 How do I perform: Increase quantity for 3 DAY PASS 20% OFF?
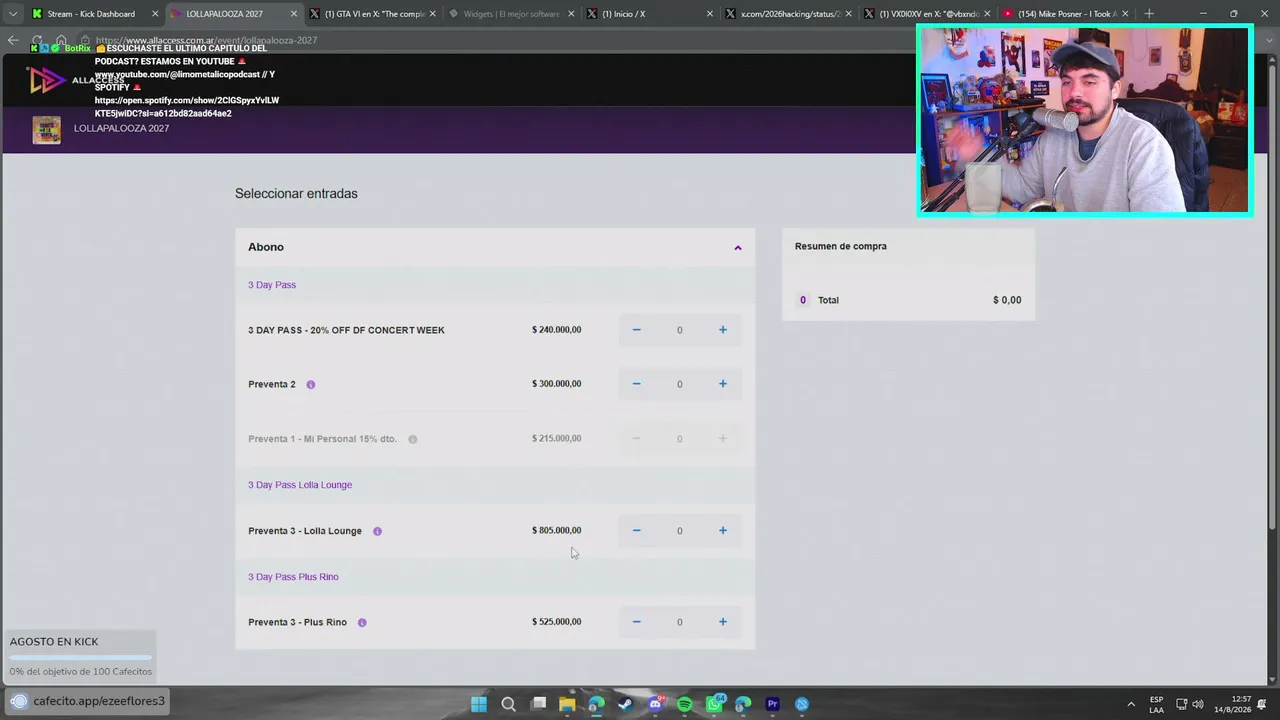pos(722,330)
